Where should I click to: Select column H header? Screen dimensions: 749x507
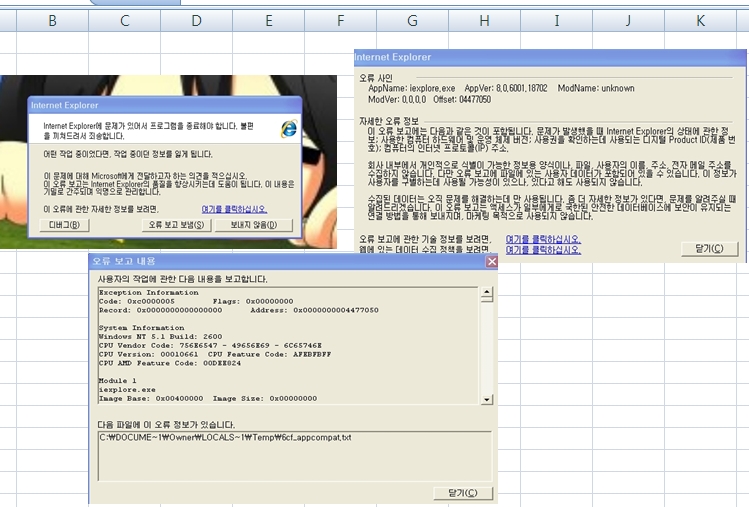coord(484,21)
